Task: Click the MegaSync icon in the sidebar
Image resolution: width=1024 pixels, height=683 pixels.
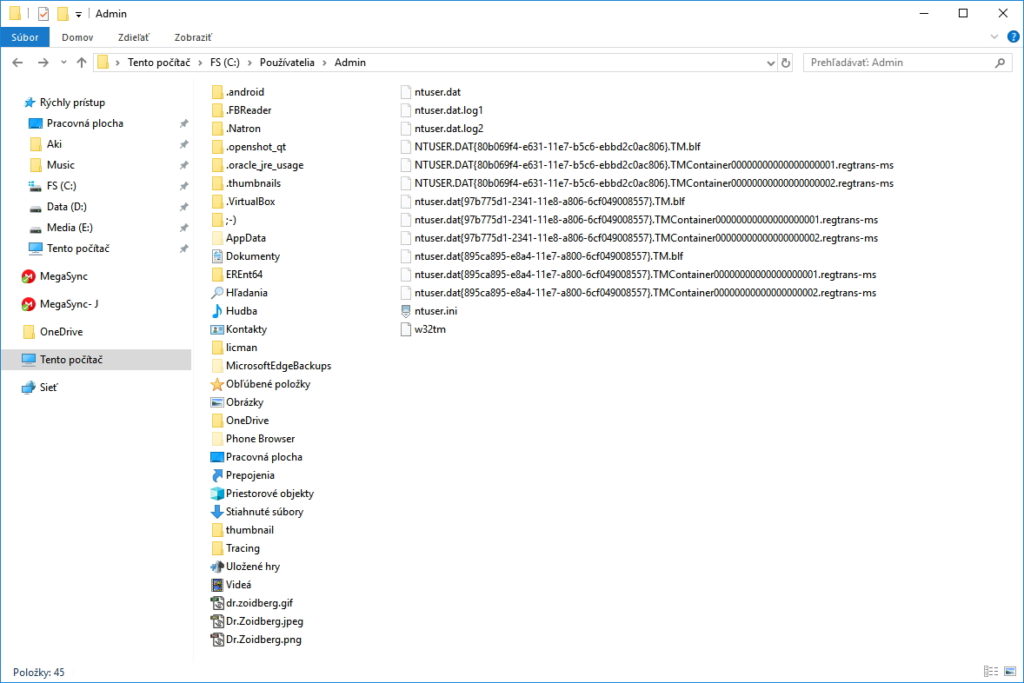Action: click(x=29, y=276)
